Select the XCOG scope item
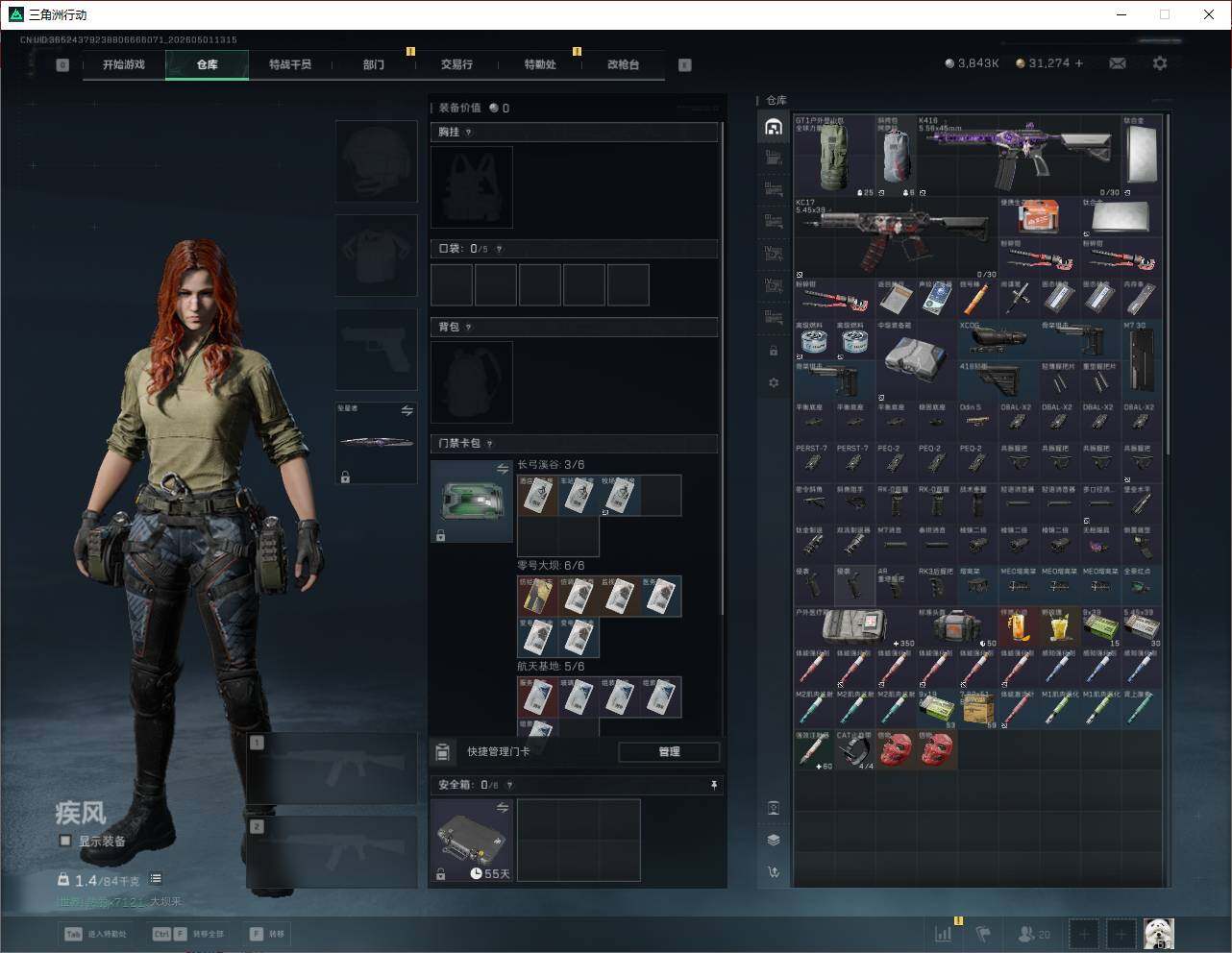Viewport: 1232px width, 953px height. coord(998,339)
